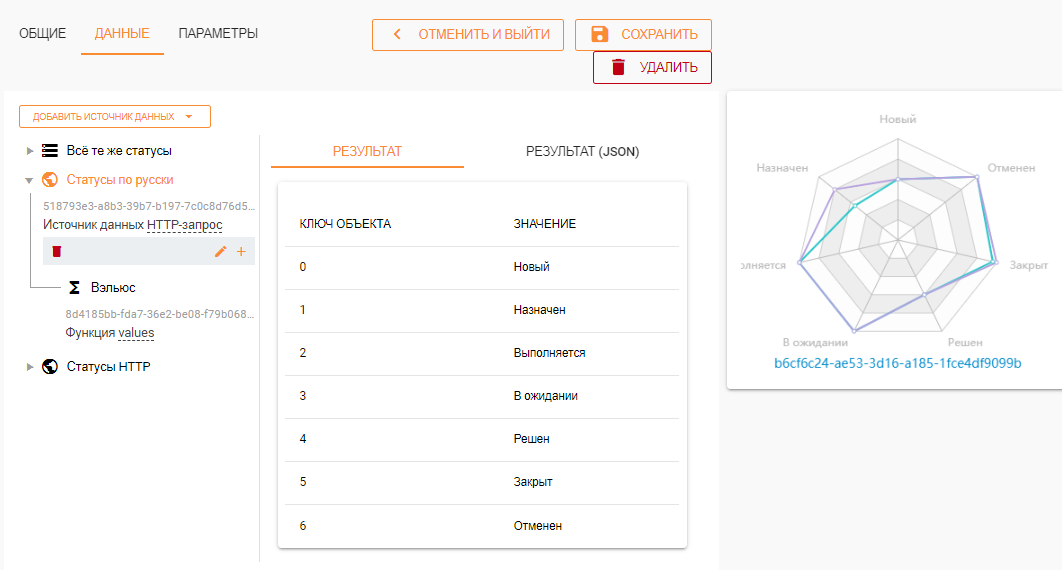The height and width of the screenshot is (570, 1062).
Task: Go to the ОБЩИЕ tab
Action: pyautogui.click(x=43, y=34)
